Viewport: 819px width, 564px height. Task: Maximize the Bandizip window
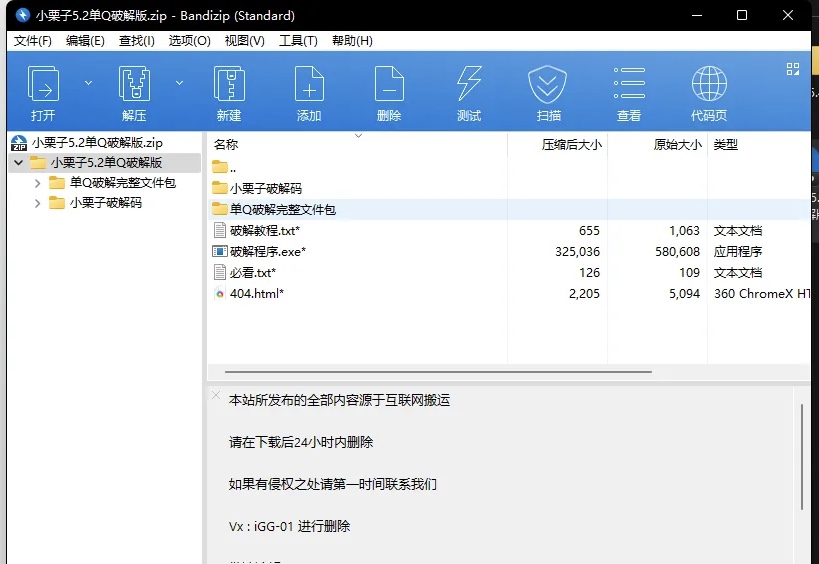tap(742, 15)
